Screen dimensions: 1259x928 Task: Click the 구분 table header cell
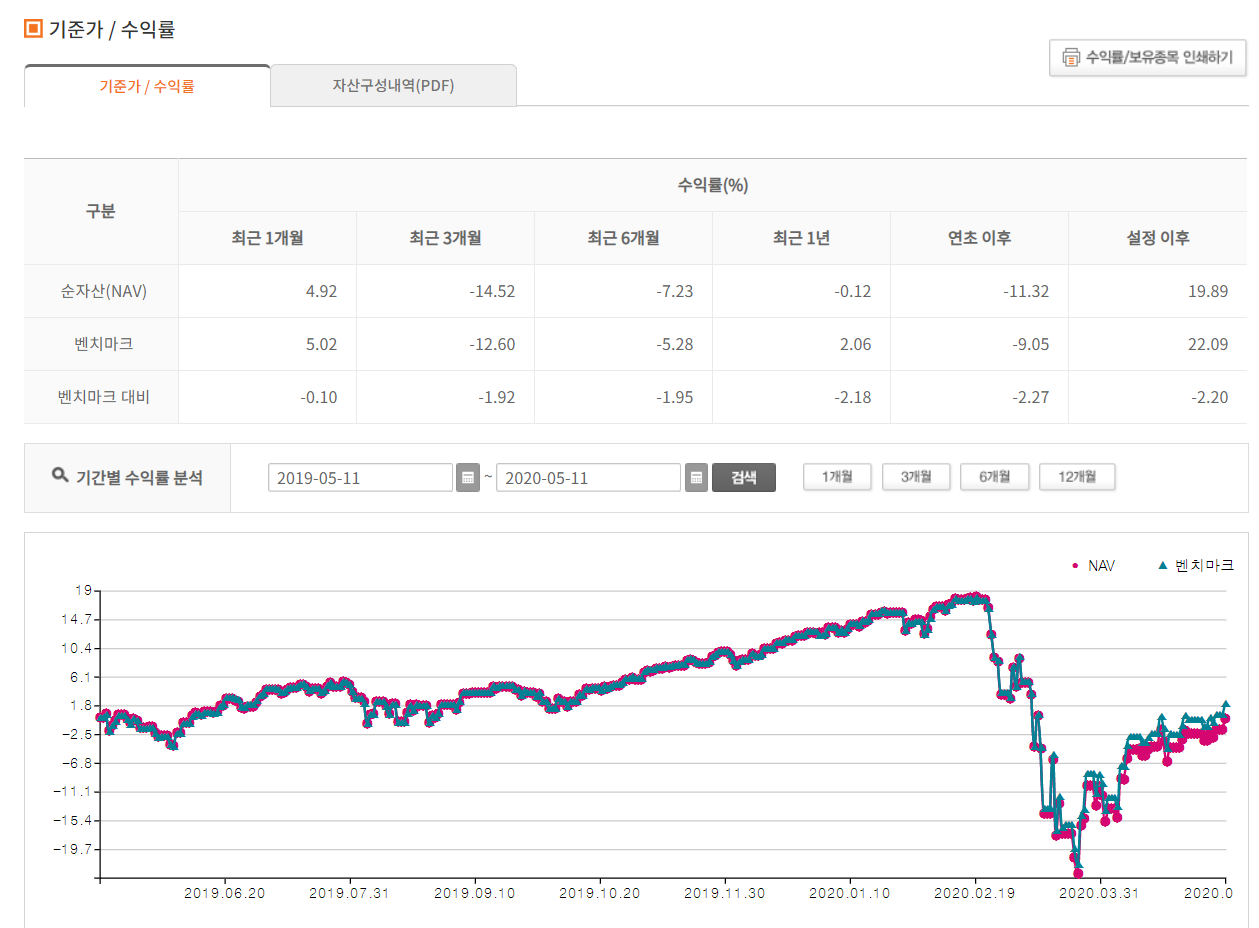tap(101, 211)
